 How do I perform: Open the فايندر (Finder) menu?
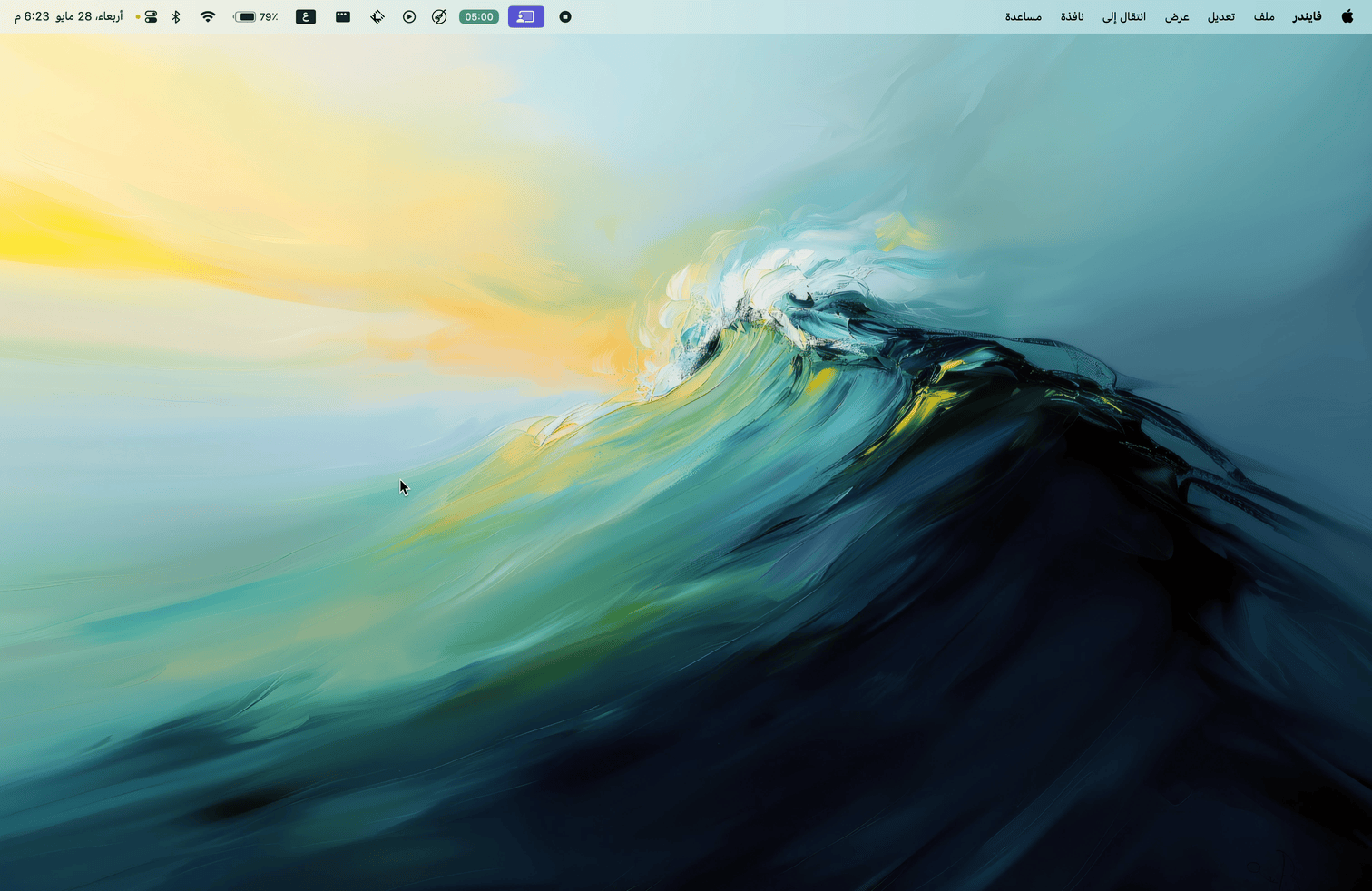click(x=1307, y=16)
